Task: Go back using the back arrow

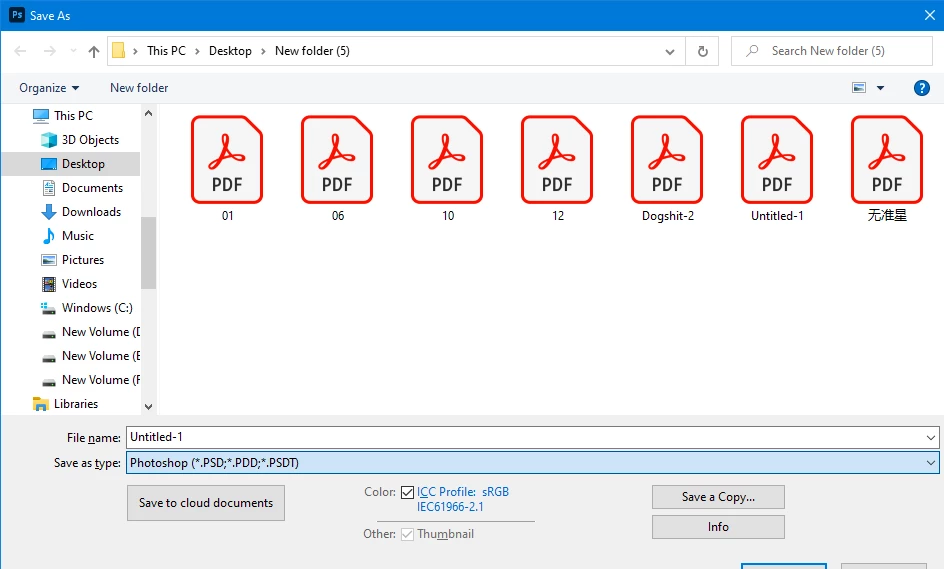Action: coord(20,51)
